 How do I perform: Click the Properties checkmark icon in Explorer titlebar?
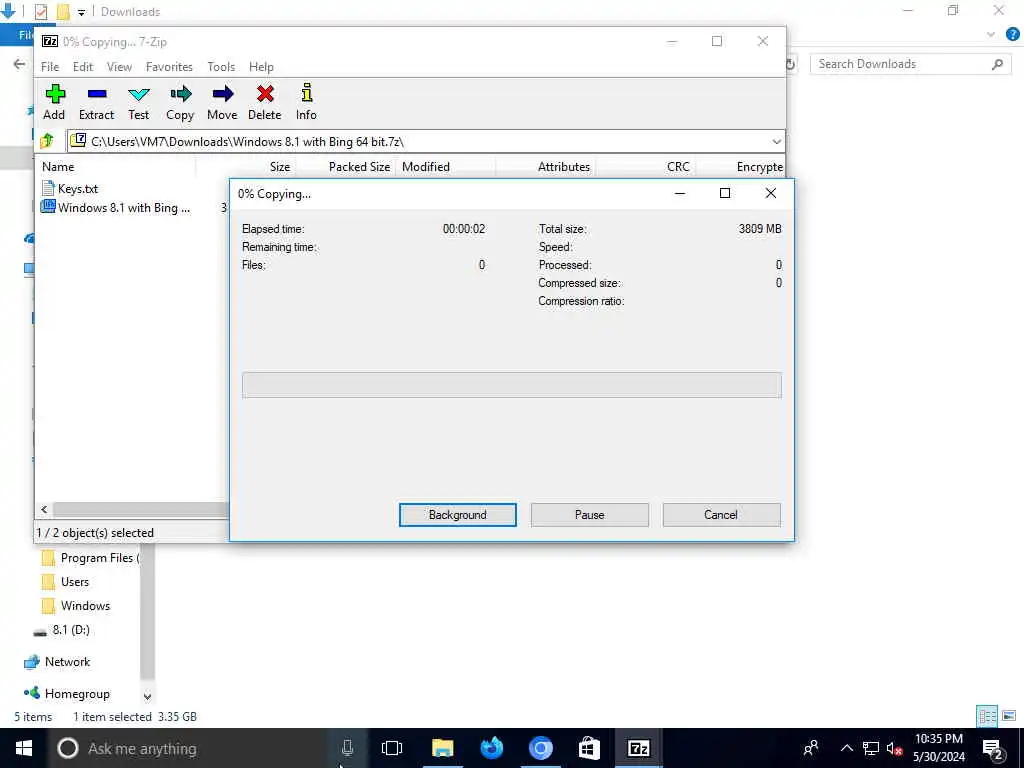click(x=40, y=12)
